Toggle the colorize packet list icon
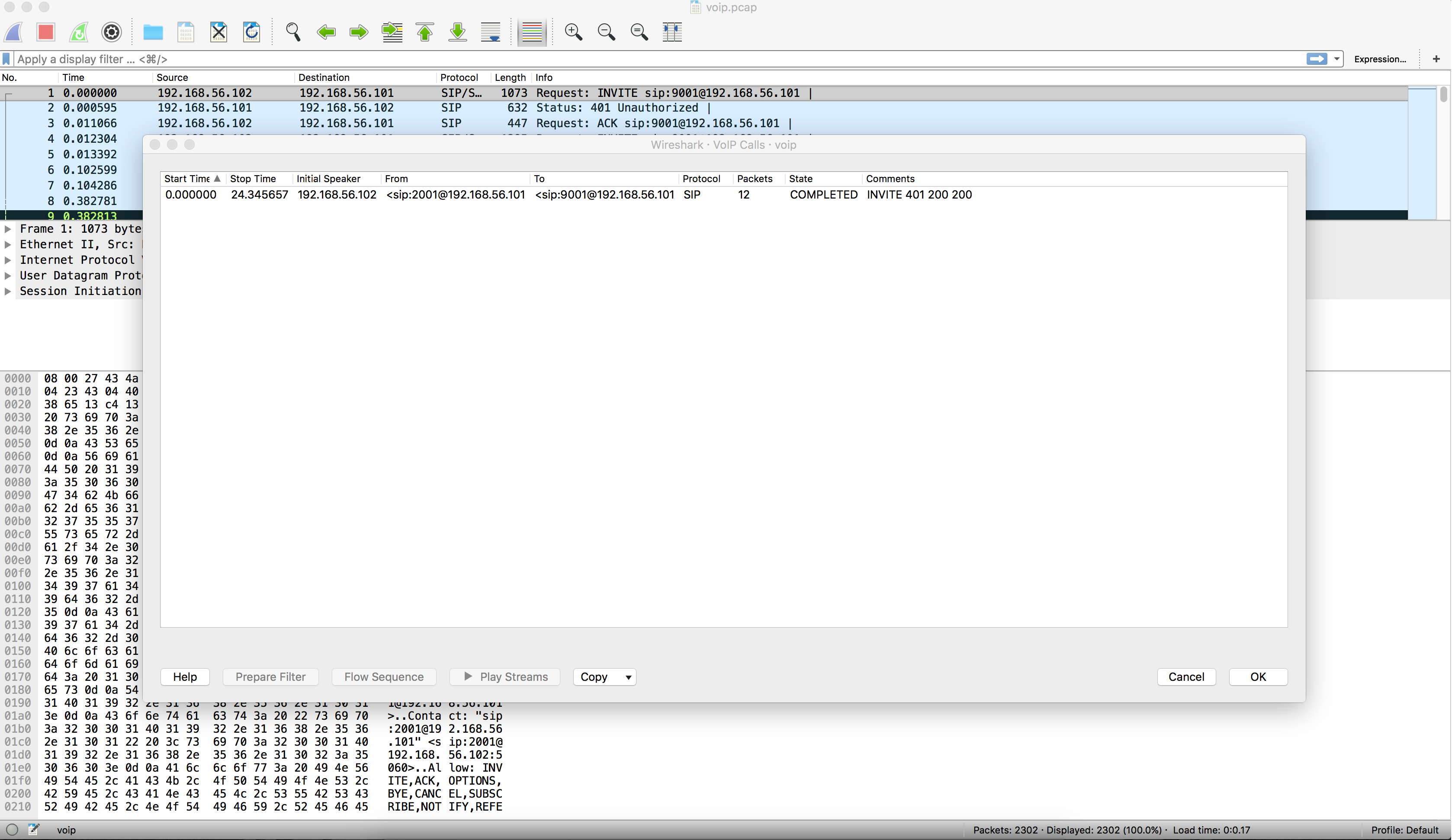Image resolution: width=1452 pixels, height=840 pixels. 531,32
